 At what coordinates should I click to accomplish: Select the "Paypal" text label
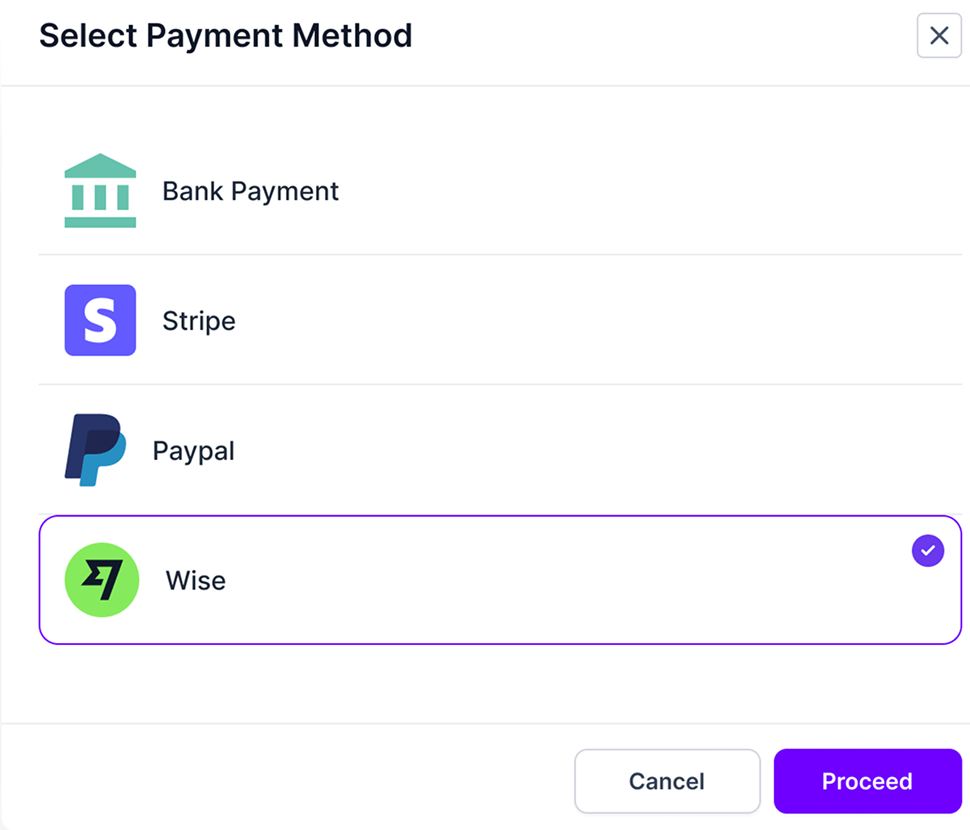(193, 451)
